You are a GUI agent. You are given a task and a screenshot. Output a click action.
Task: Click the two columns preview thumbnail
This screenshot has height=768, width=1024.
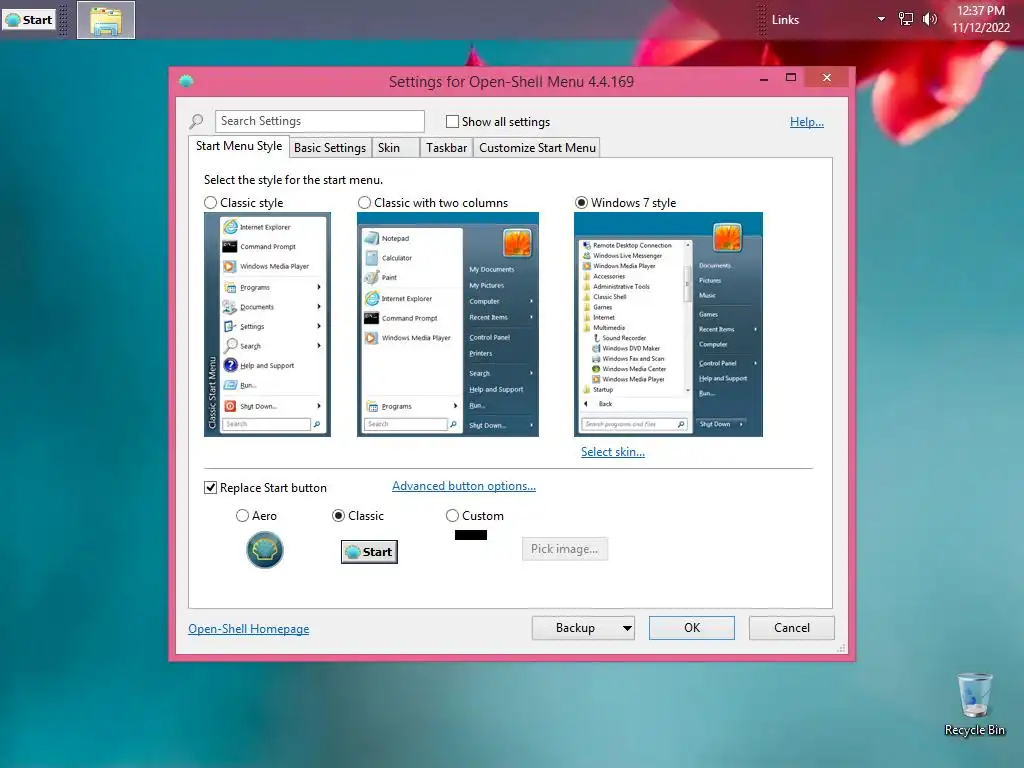point(448,324)
